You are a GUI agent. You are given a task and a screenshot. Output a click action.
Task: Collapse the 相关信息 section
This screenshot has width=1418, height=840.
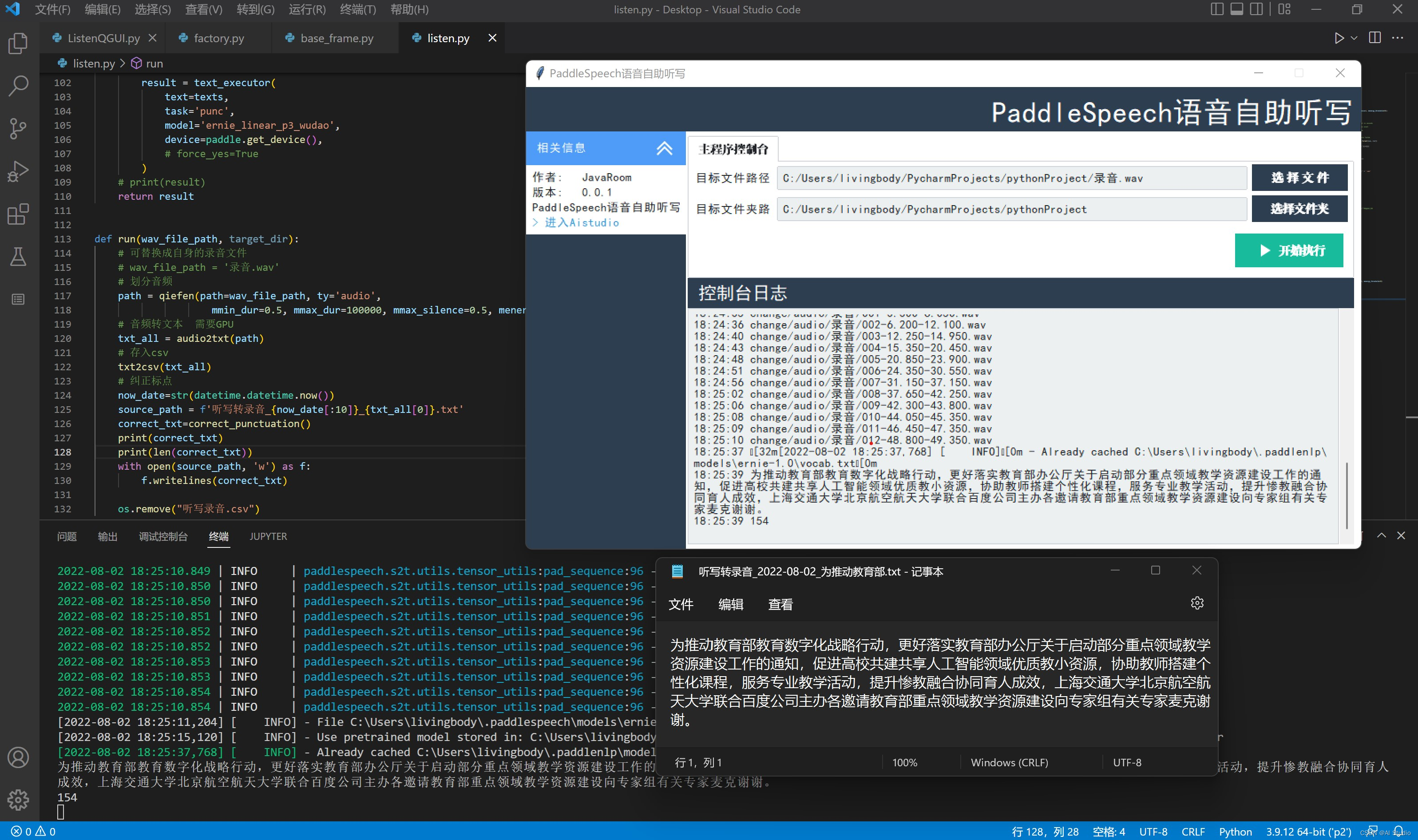click(x=664, y=148)
